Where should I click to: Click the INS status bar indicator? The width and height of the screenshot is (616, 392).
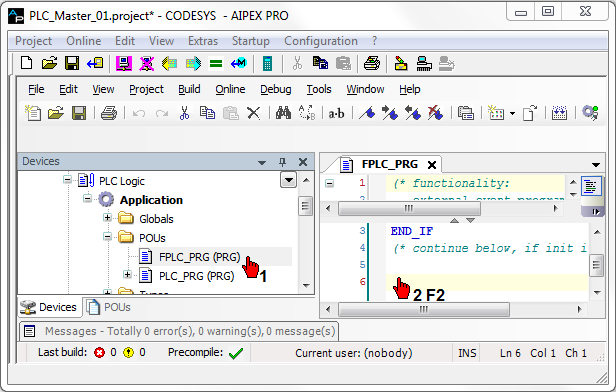coord(467,353)
